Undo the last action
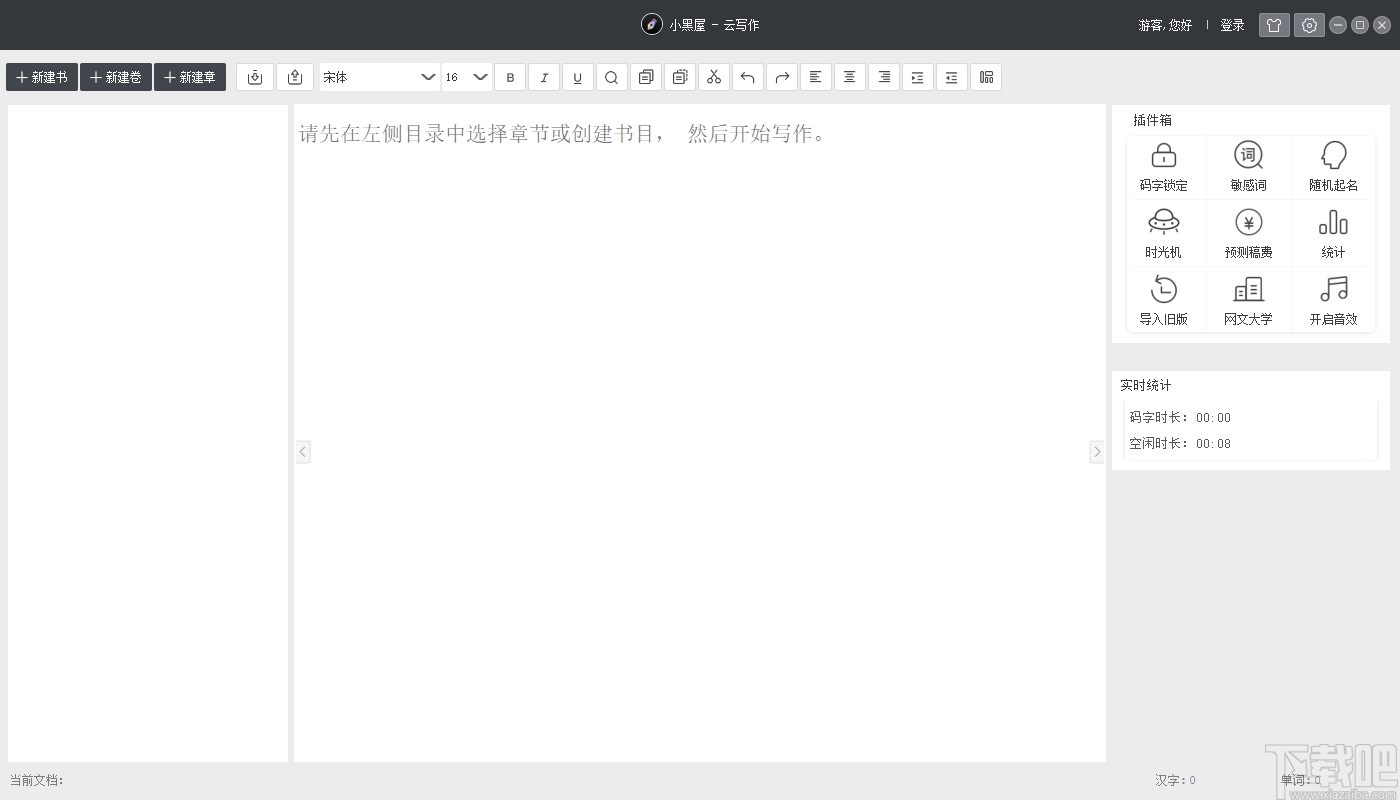Viewport: 1400px width, 800px height. (748, 77)
